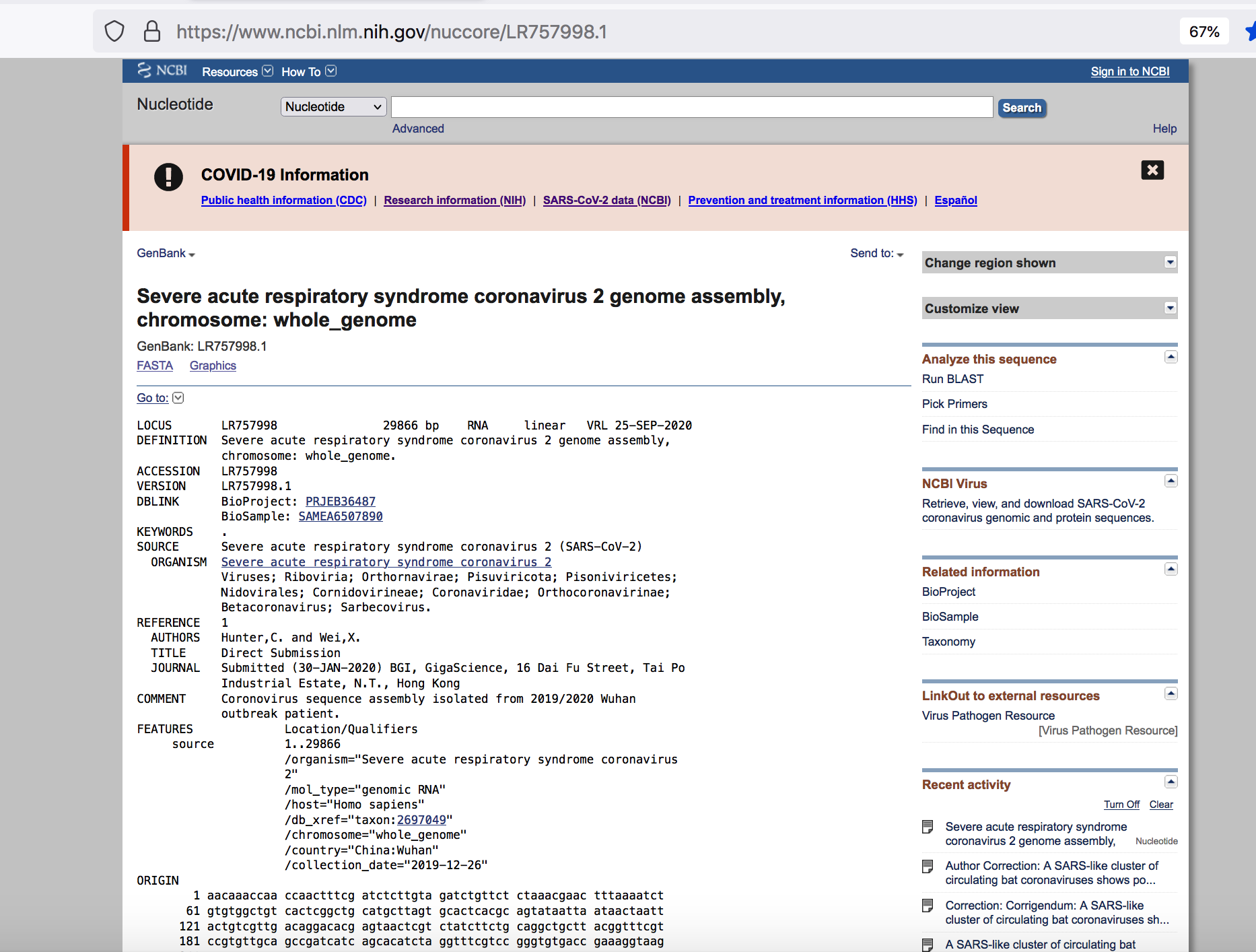Click the 67% zoom level indicator
Viewport: 1256px width, 952px height.
(x=1203, y=32)
